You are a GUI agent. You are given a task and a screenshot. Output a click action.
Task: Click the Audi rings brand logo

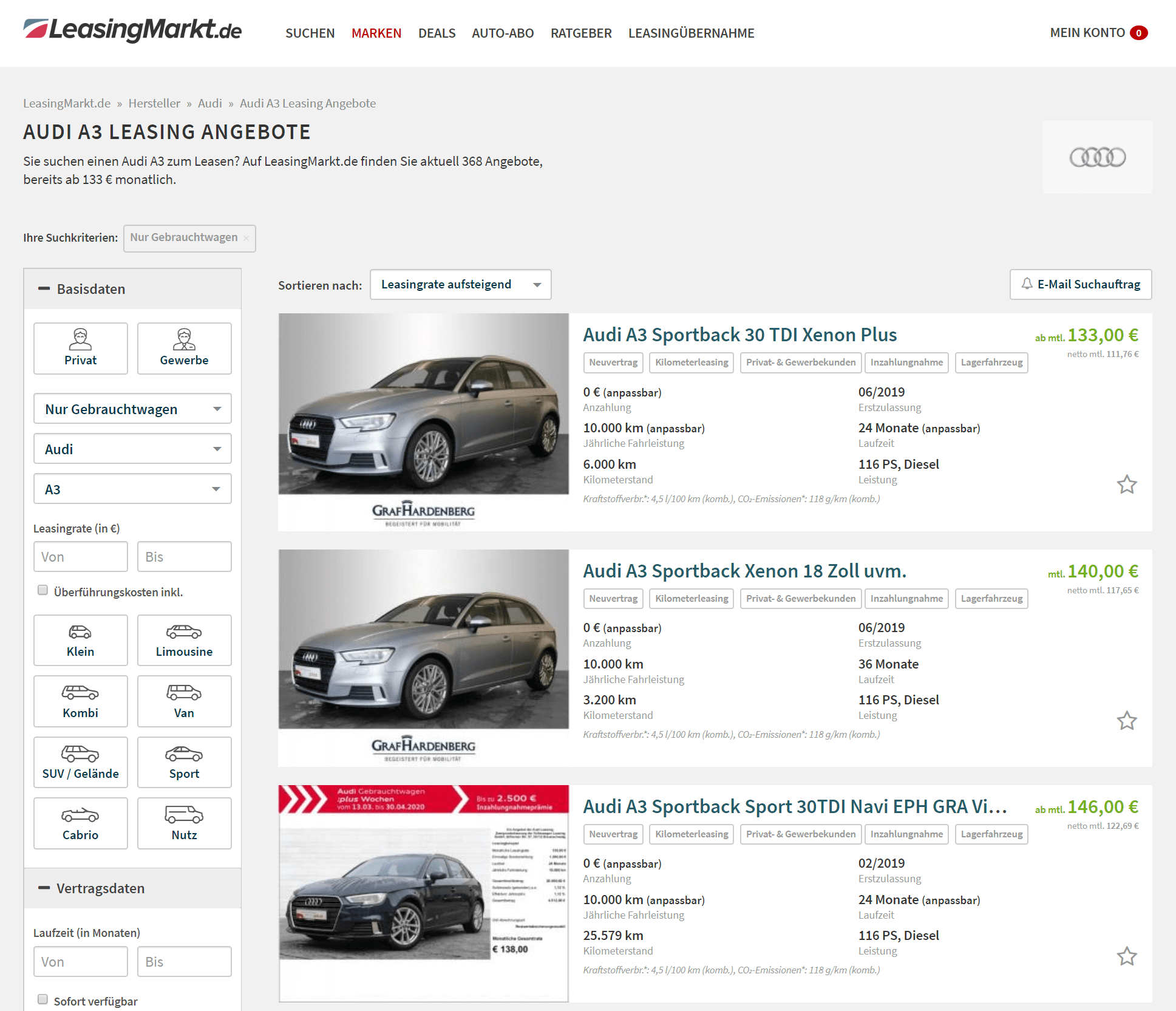[1097, 157]
